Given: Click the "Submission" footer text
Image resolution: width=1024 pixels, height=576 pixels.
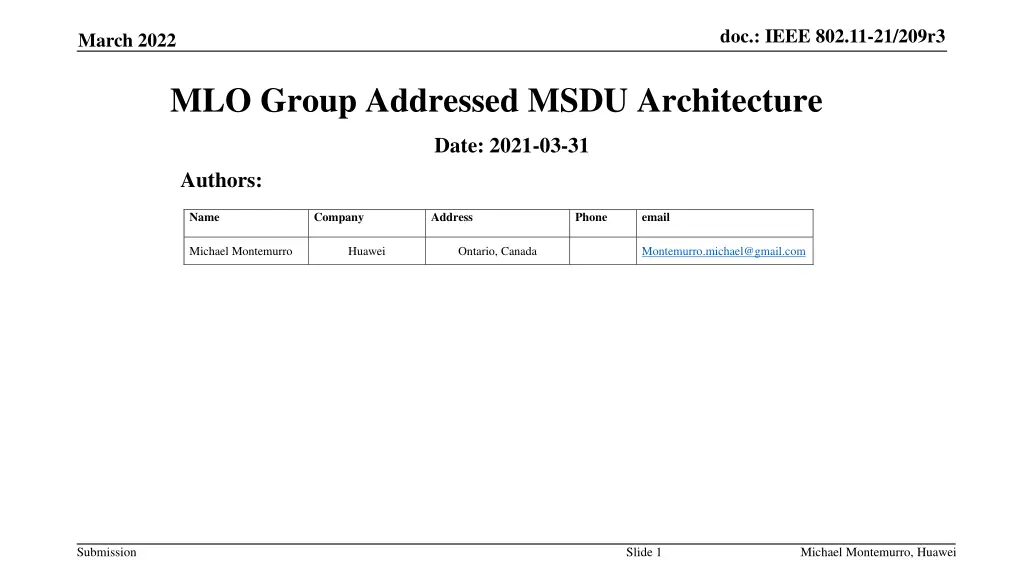Looking at the screenshot, I should [x=106, y=551].
